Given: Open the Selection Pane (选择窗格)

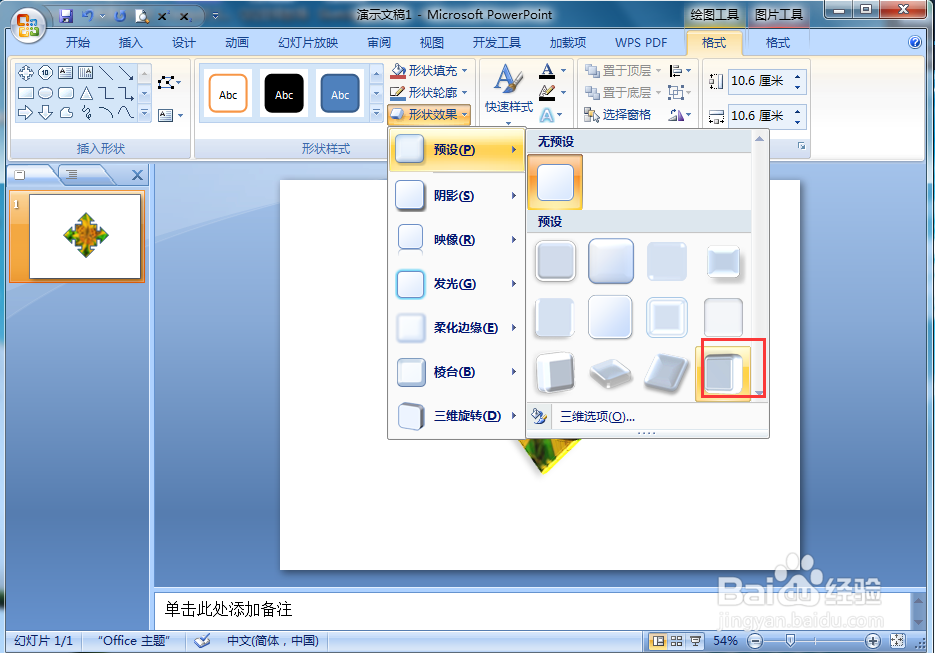Looking at the screenshot, I should [618, 114].
